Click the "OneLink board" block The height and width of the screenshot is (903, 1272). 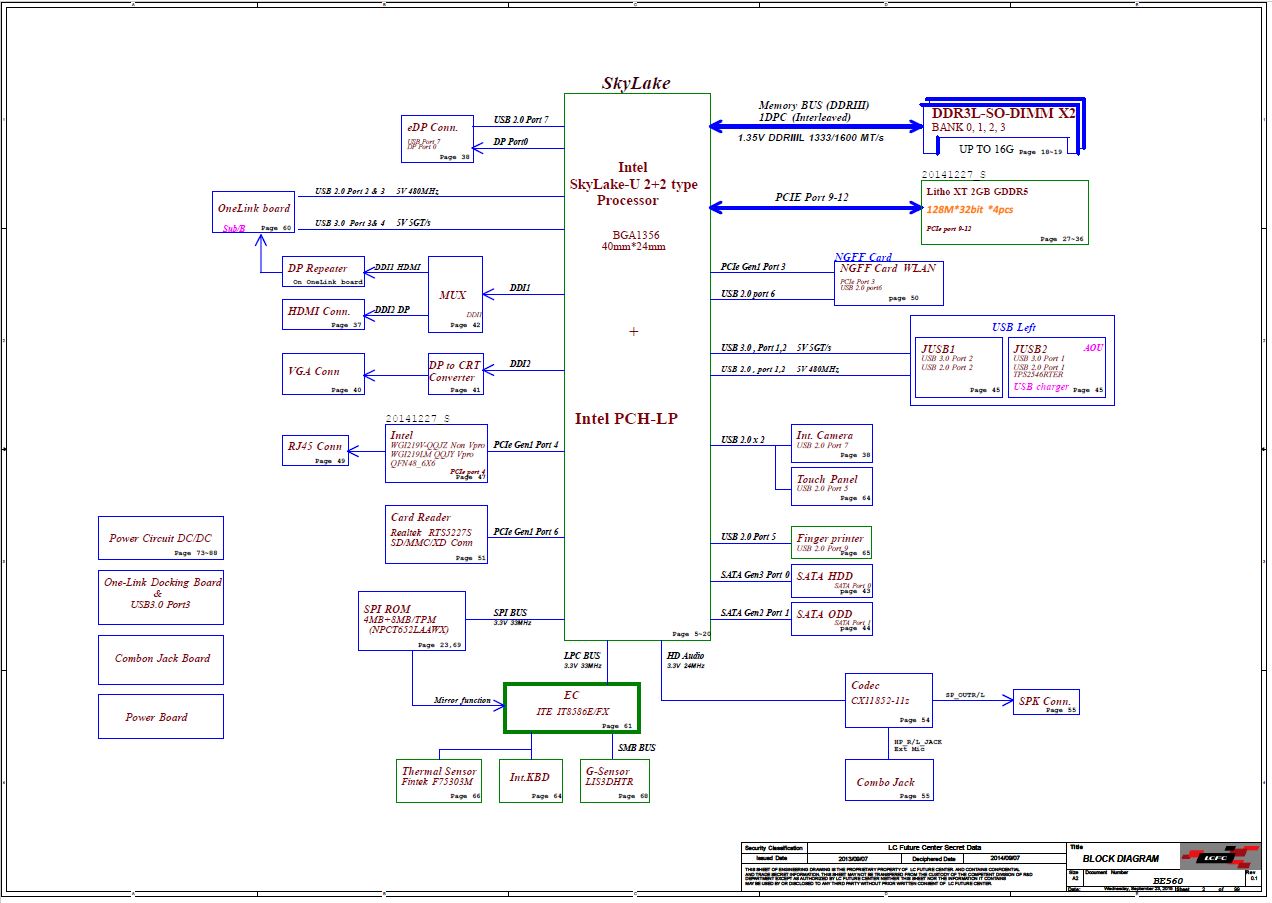254,213
